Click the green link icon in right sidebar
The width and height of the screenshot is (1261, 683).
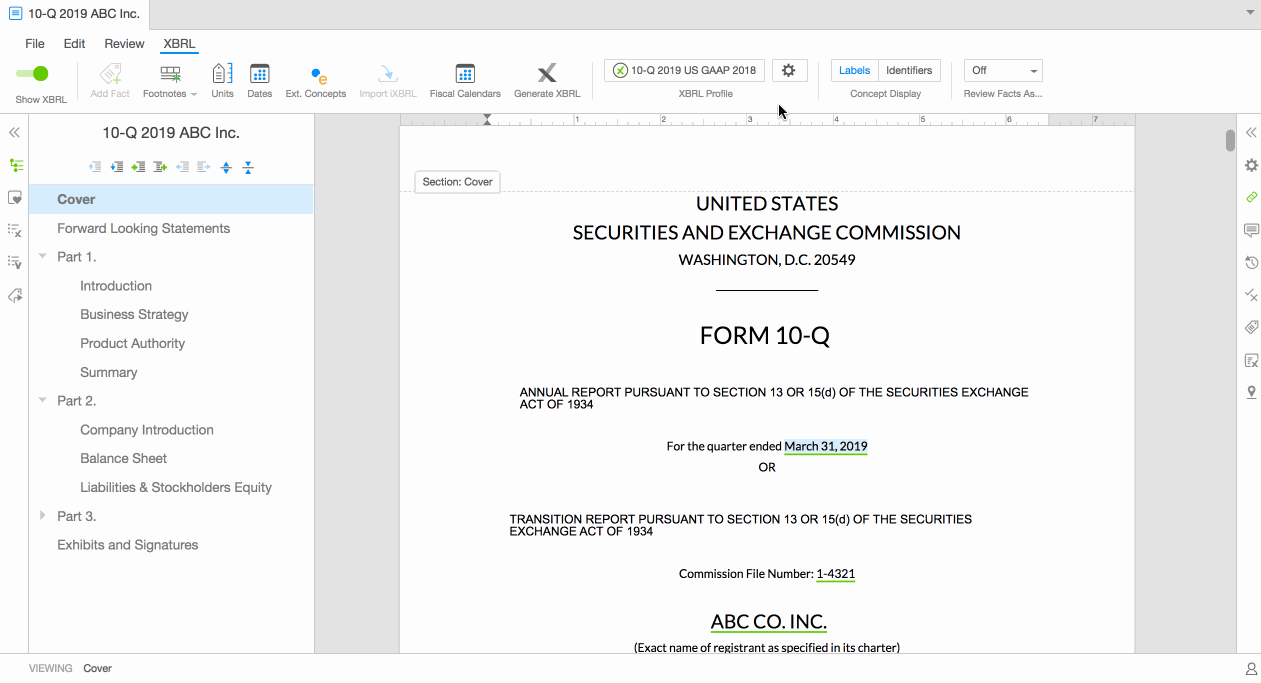coord(1251,197)
